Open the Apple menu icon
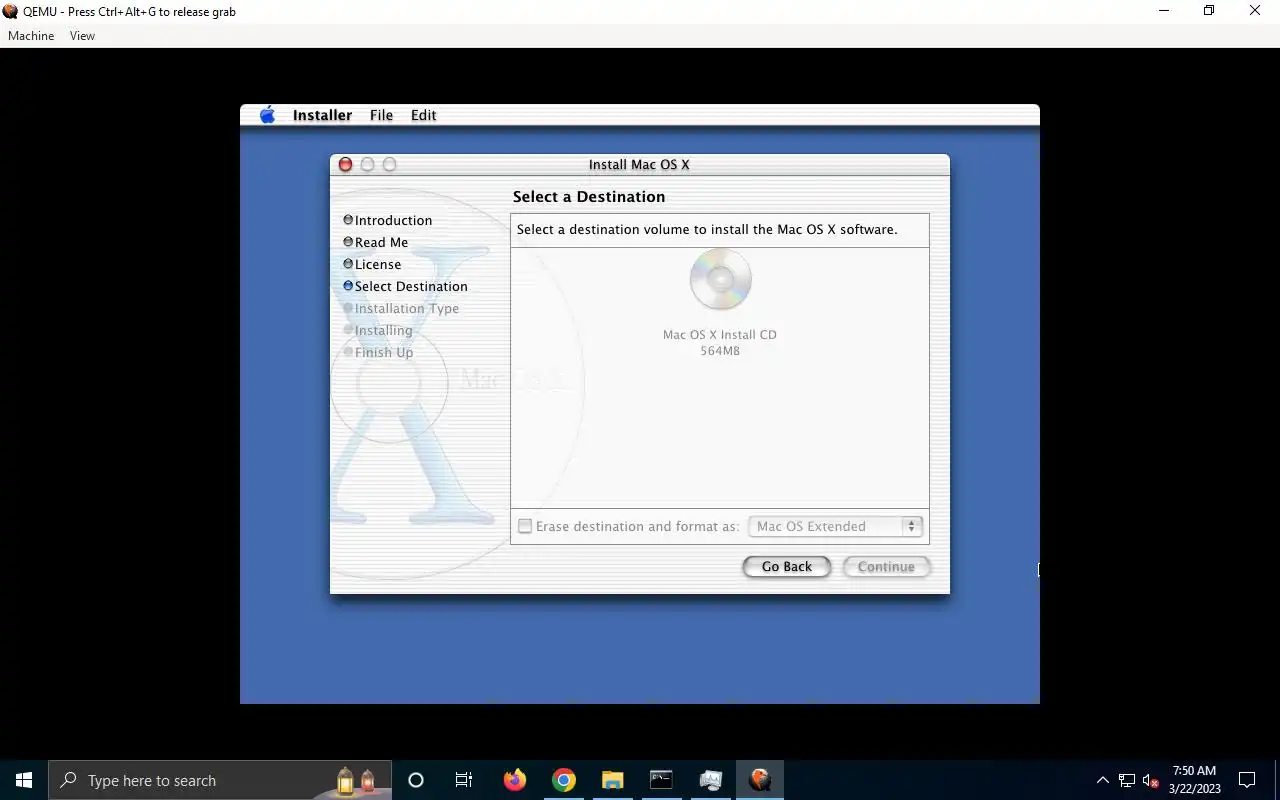Screen dimensions: 1280x800 point(267,115)
